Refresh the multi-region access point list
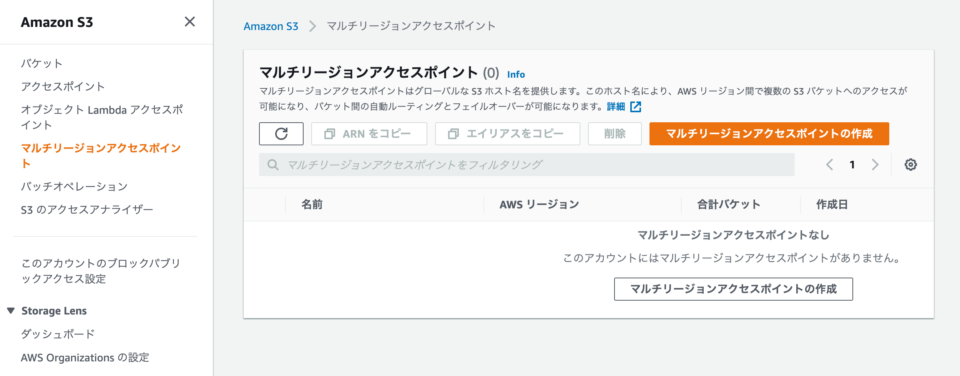The width and height of the screenshot is (960, 376). click(282, 133)
